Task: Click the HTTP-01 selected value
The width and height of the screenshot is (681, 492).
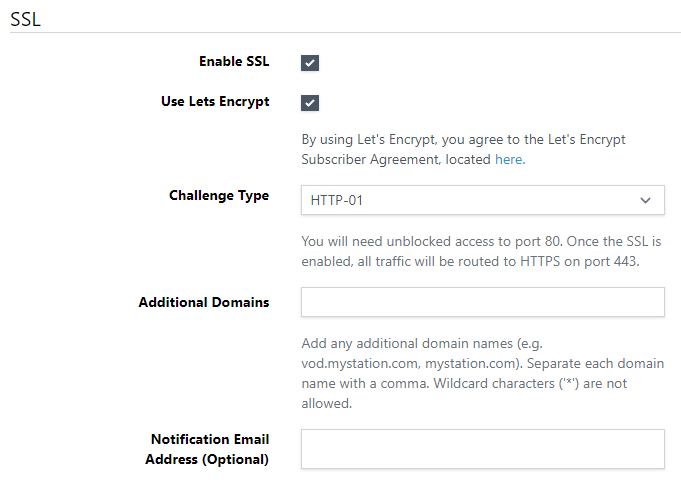Action: click(337, 201)
